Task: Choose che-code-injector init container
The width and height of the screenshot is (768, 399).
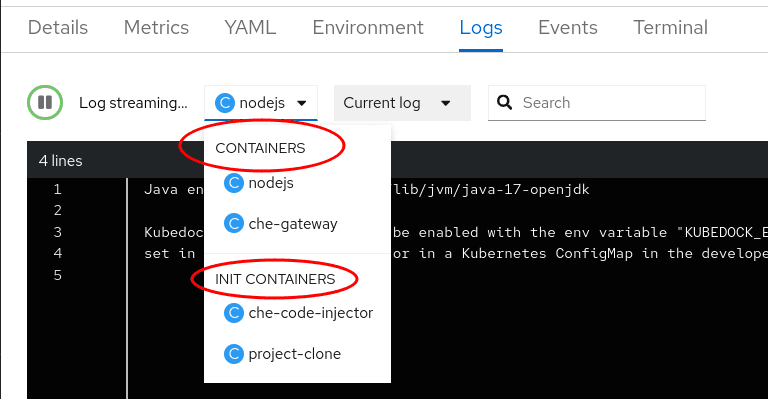Action: (x=297, y=313)
